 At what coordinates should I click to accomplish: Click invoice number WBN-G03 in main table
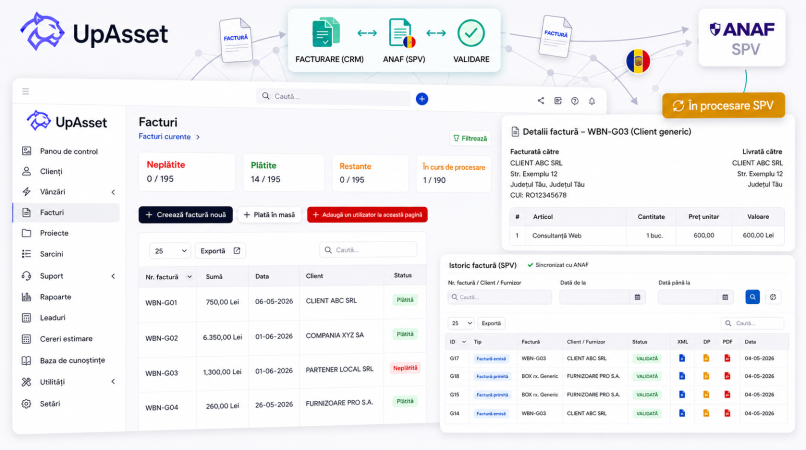tap(161, 373)
